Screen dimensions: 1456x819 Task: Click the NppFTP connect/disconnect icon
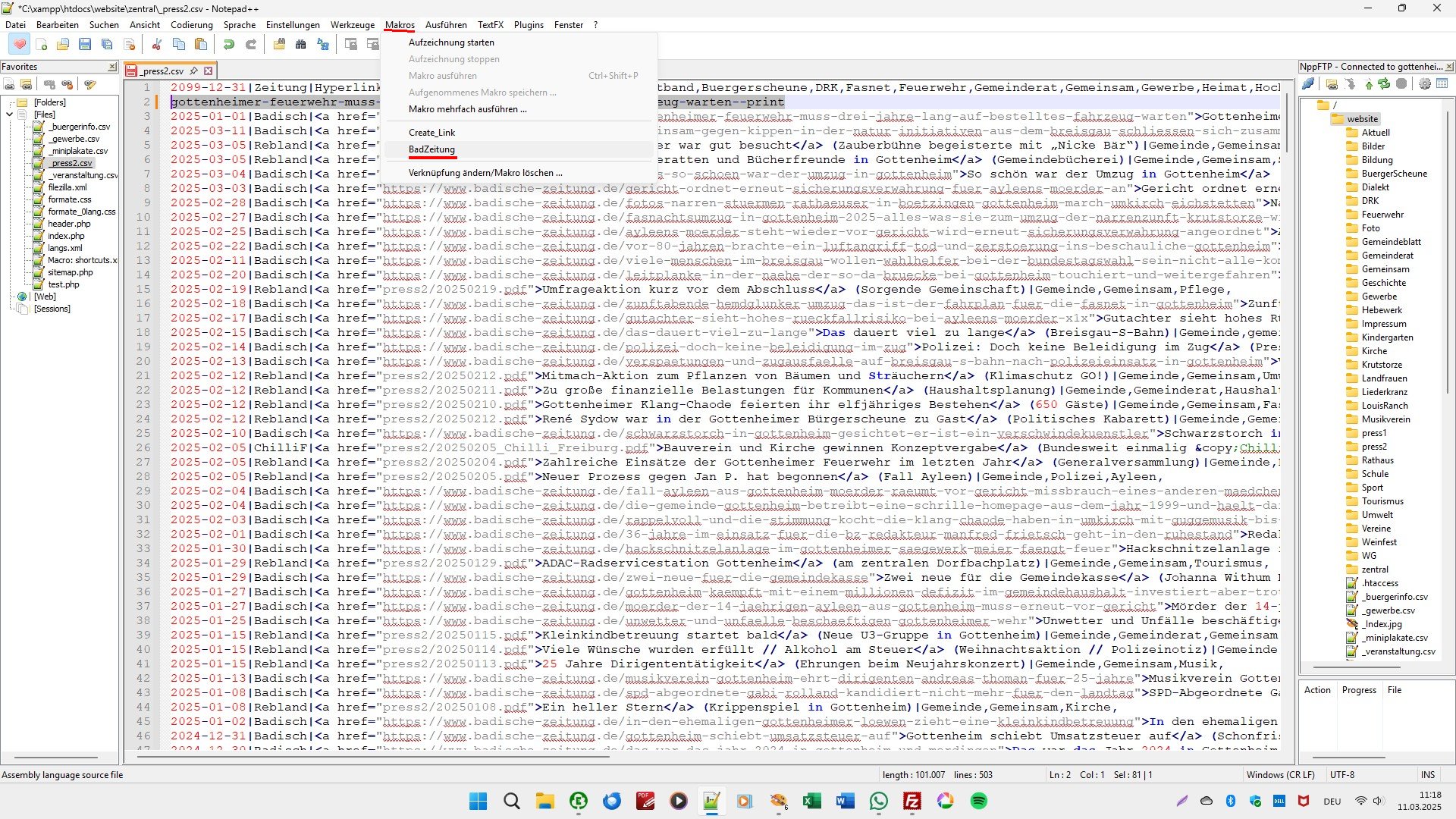pyautogui.click(x=1308, y=84)
